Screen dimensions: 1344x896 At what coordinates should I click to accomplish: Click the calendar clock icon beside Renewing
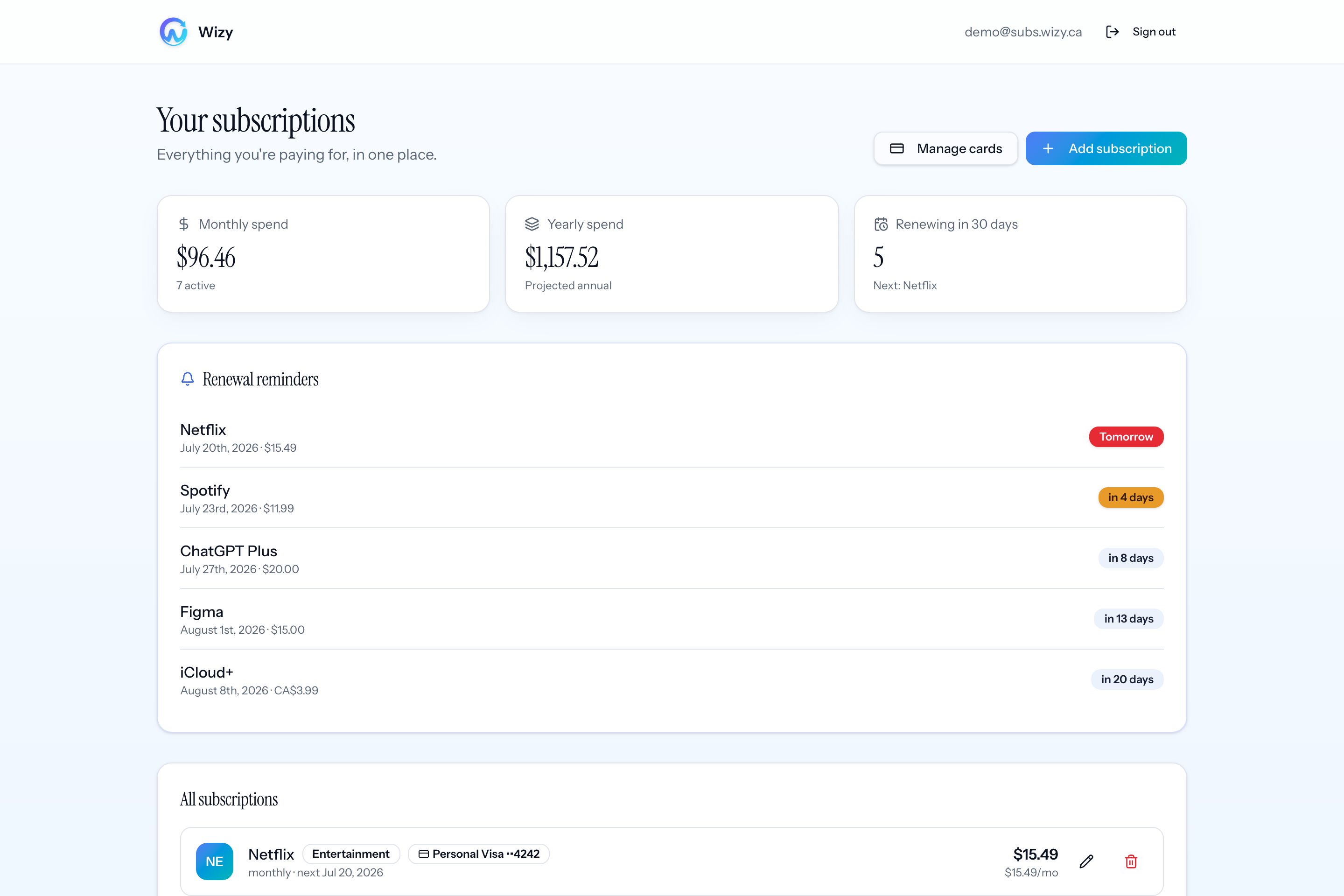[881, 224]
